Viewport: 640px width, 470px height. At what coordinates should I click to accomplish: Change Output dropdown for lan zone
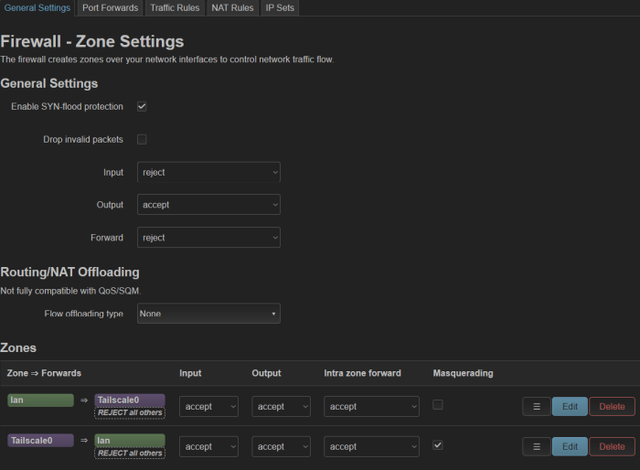tap(281, 406)
